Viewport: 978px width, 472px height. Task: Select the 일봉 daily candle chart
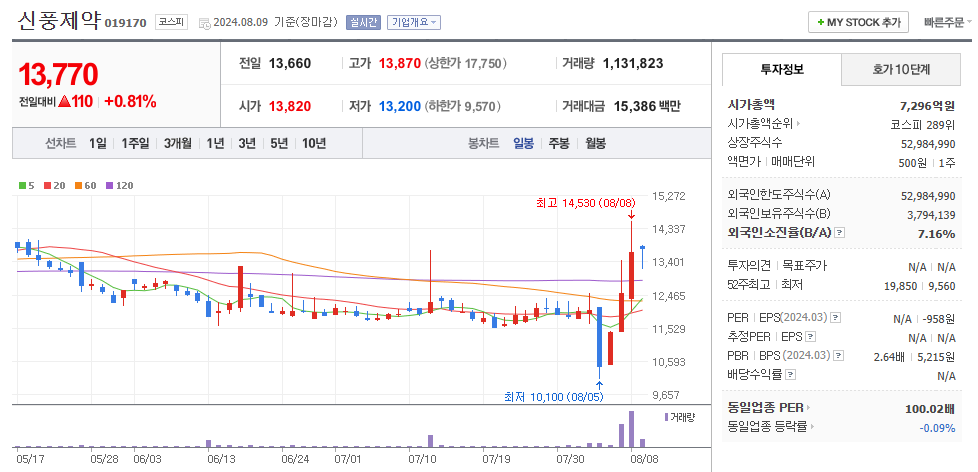[x=523, y=143]
